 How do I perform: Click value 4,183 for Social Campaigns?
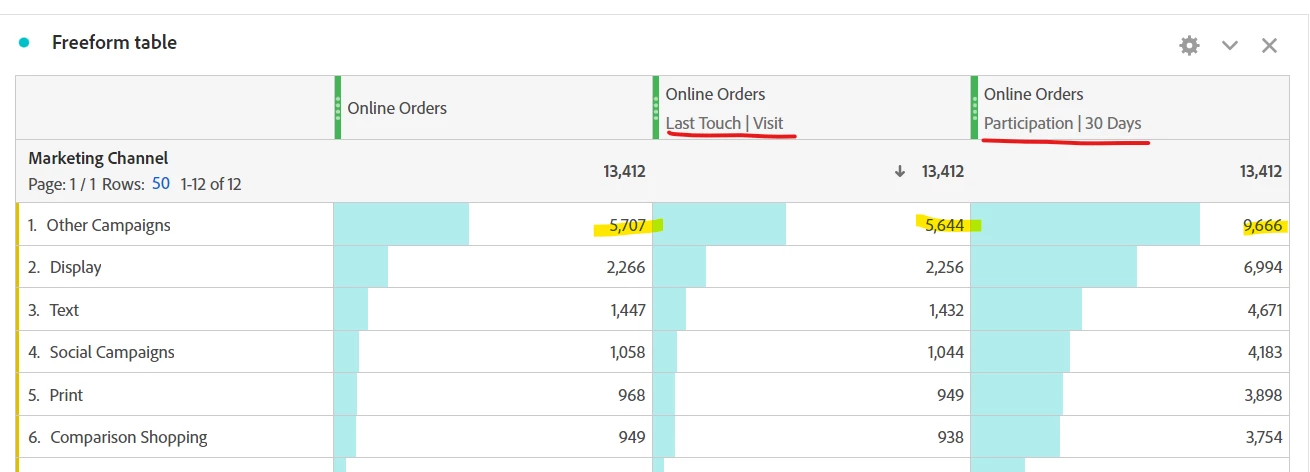pos(1264,352)
